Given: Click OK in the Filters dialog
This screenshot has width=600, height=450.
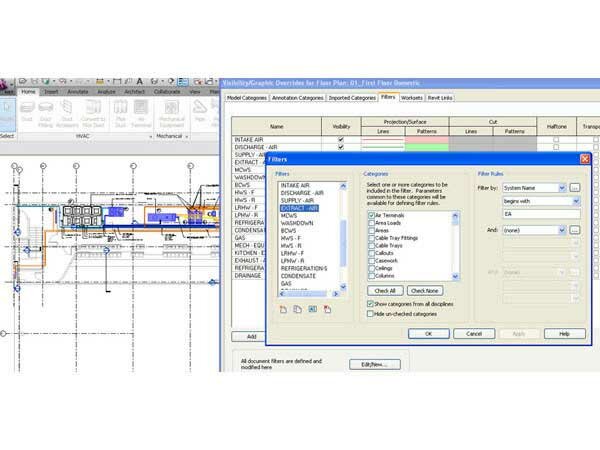Looking at the screenshot, I should click(x=429, y=334).
